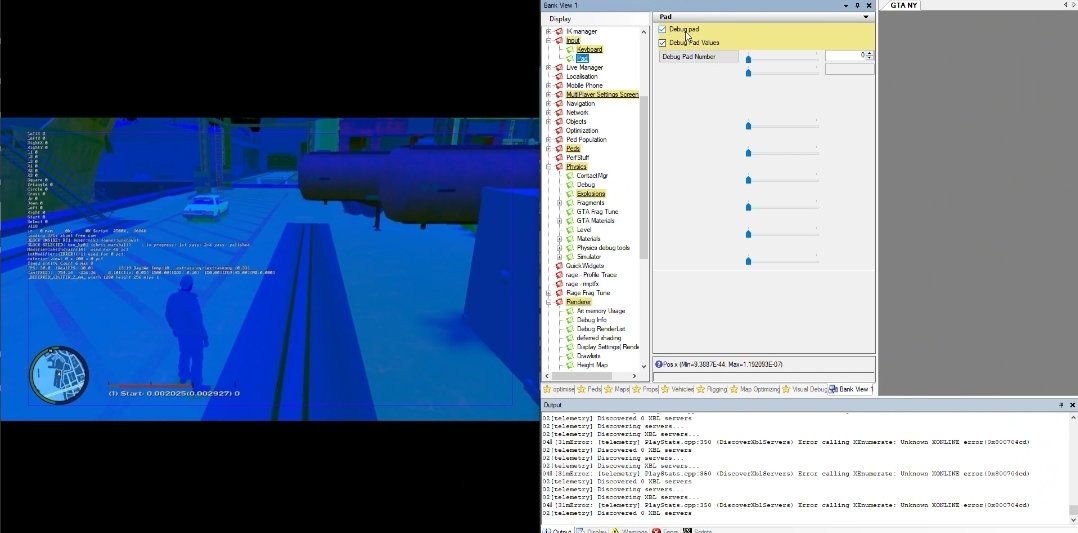Click the Debug Pad Number value field

[846, 55]
